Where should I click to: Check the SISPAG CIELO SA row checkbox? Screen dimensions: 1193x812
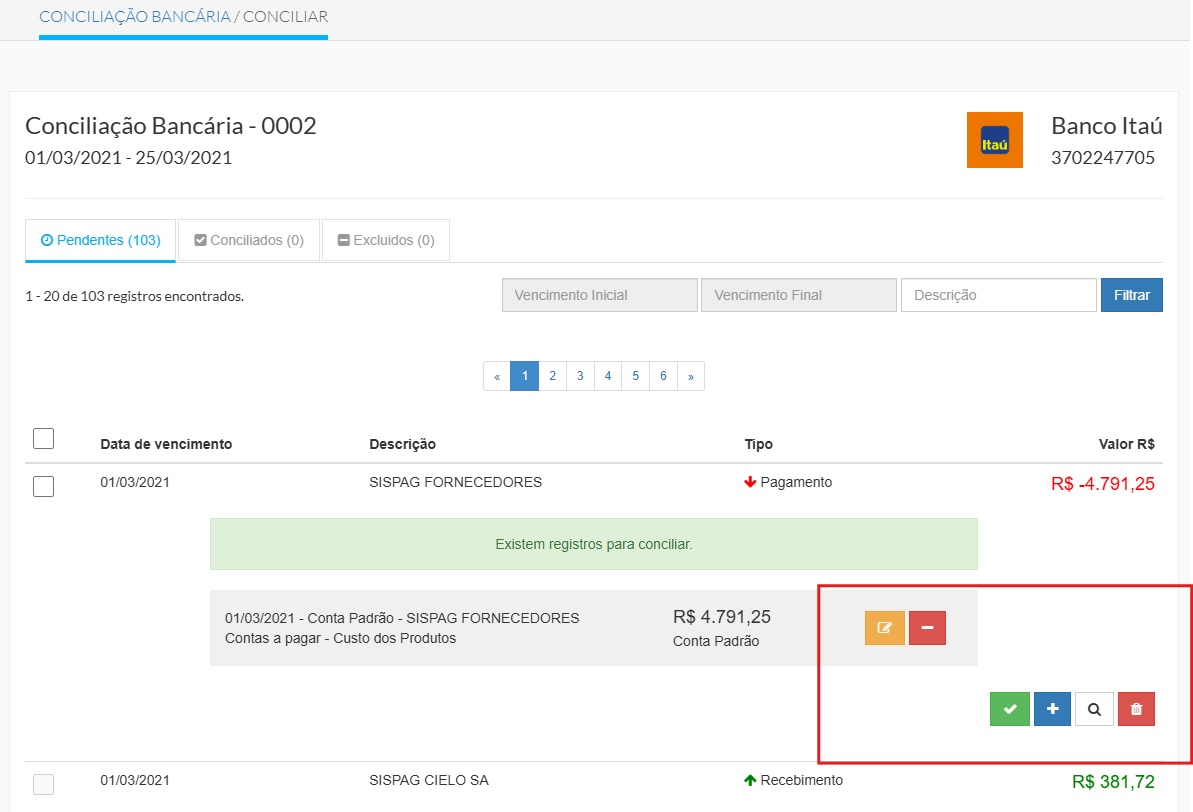point(44,785)
